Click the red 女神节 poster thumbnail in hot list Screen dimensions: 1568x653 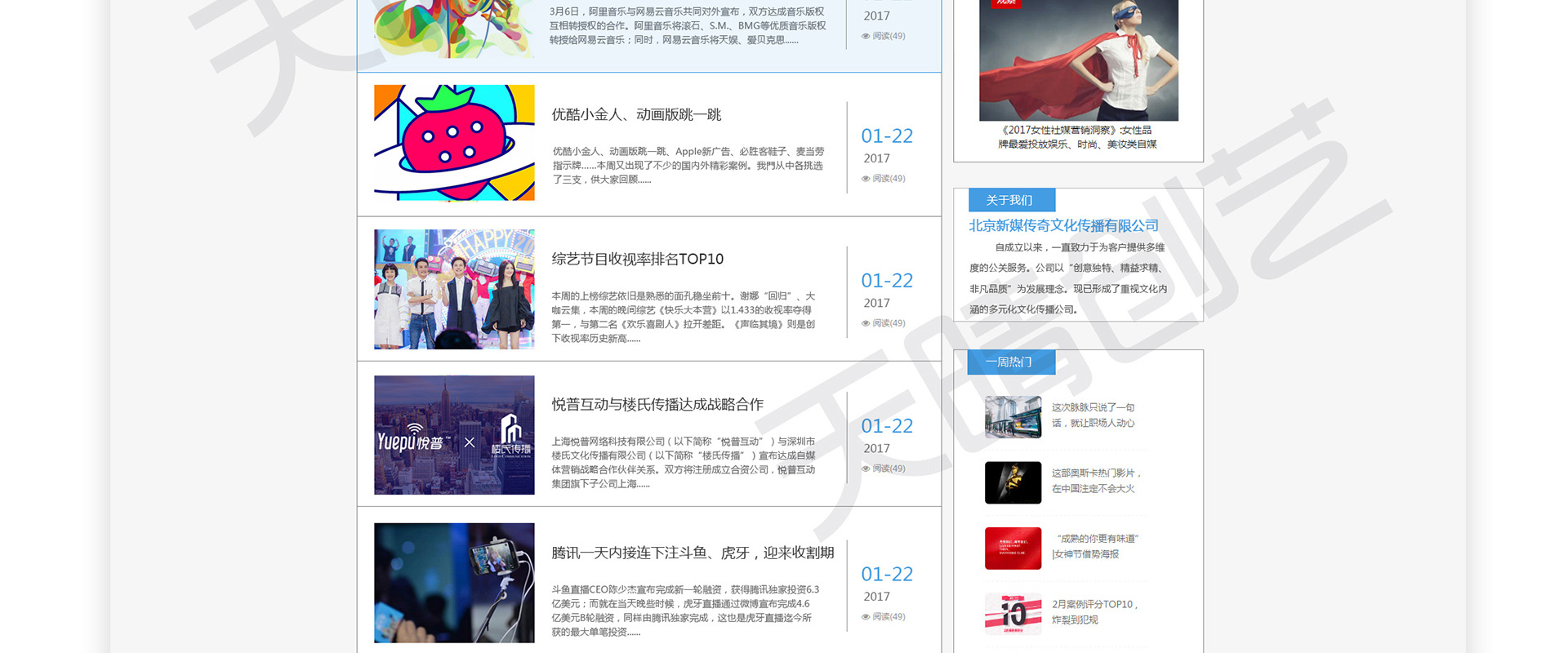coord(1013,548)
